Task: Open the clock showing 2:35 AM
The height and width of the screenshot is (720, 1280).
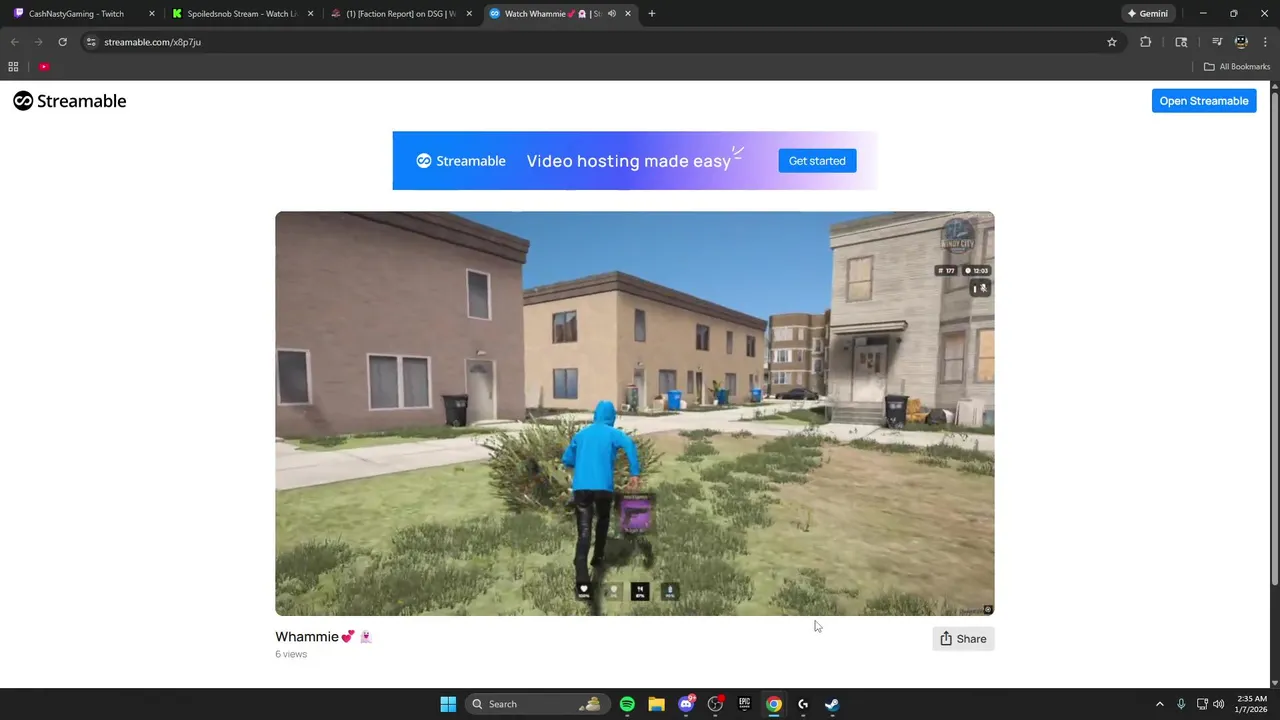Action: click(1252, 704)
